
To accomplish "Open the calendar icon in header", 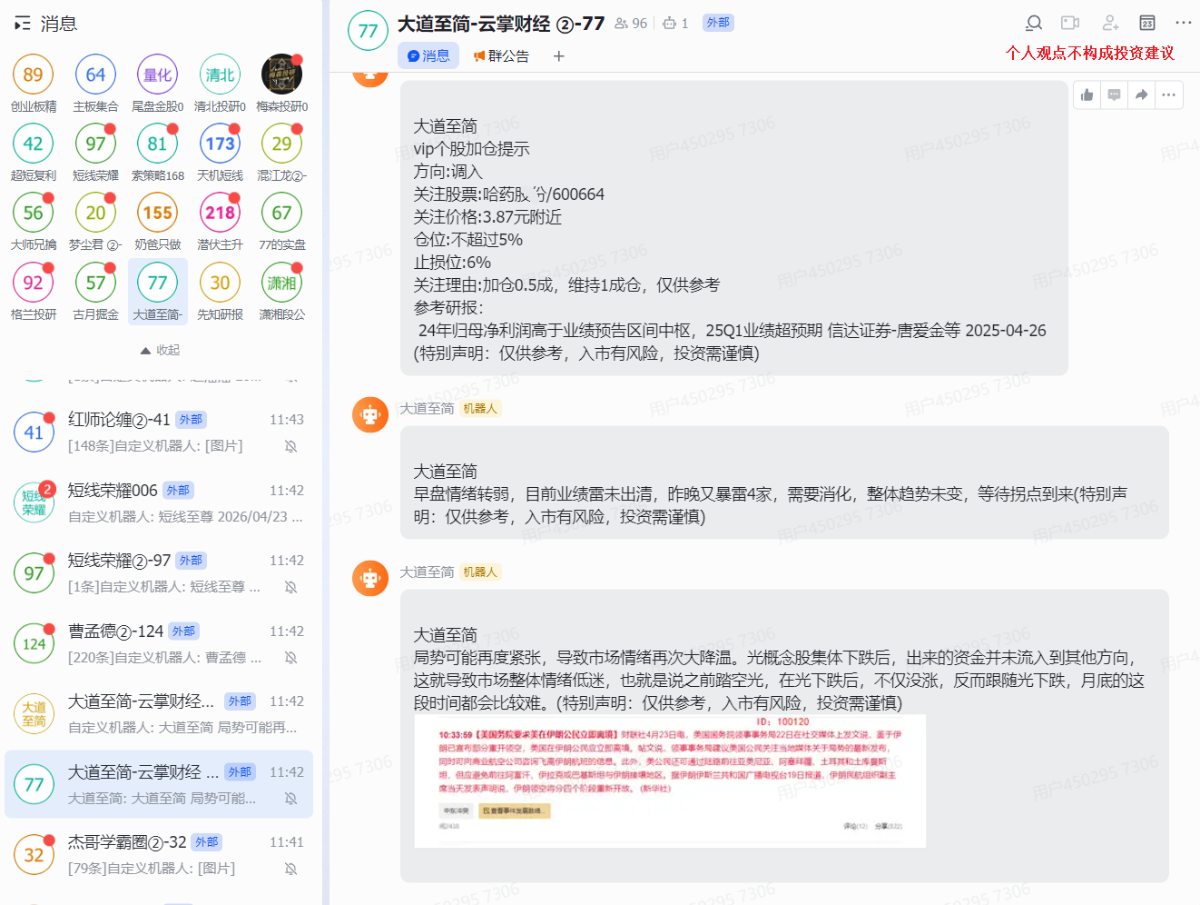I will coord(1148,23).
